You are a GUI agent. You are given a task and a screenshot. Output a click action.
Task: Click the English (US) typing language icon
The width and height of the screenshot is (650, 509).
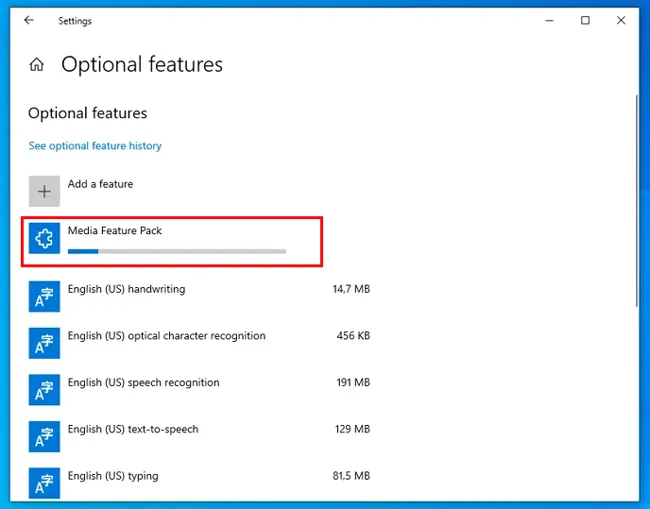pyautogui.click(x=44, y=483)
